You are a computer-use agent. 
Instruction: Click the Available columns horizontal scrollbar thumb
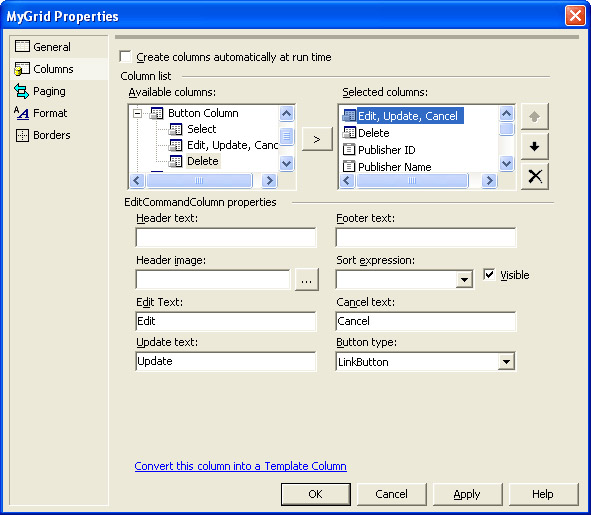pyautogui.click(x=199, y=181)
